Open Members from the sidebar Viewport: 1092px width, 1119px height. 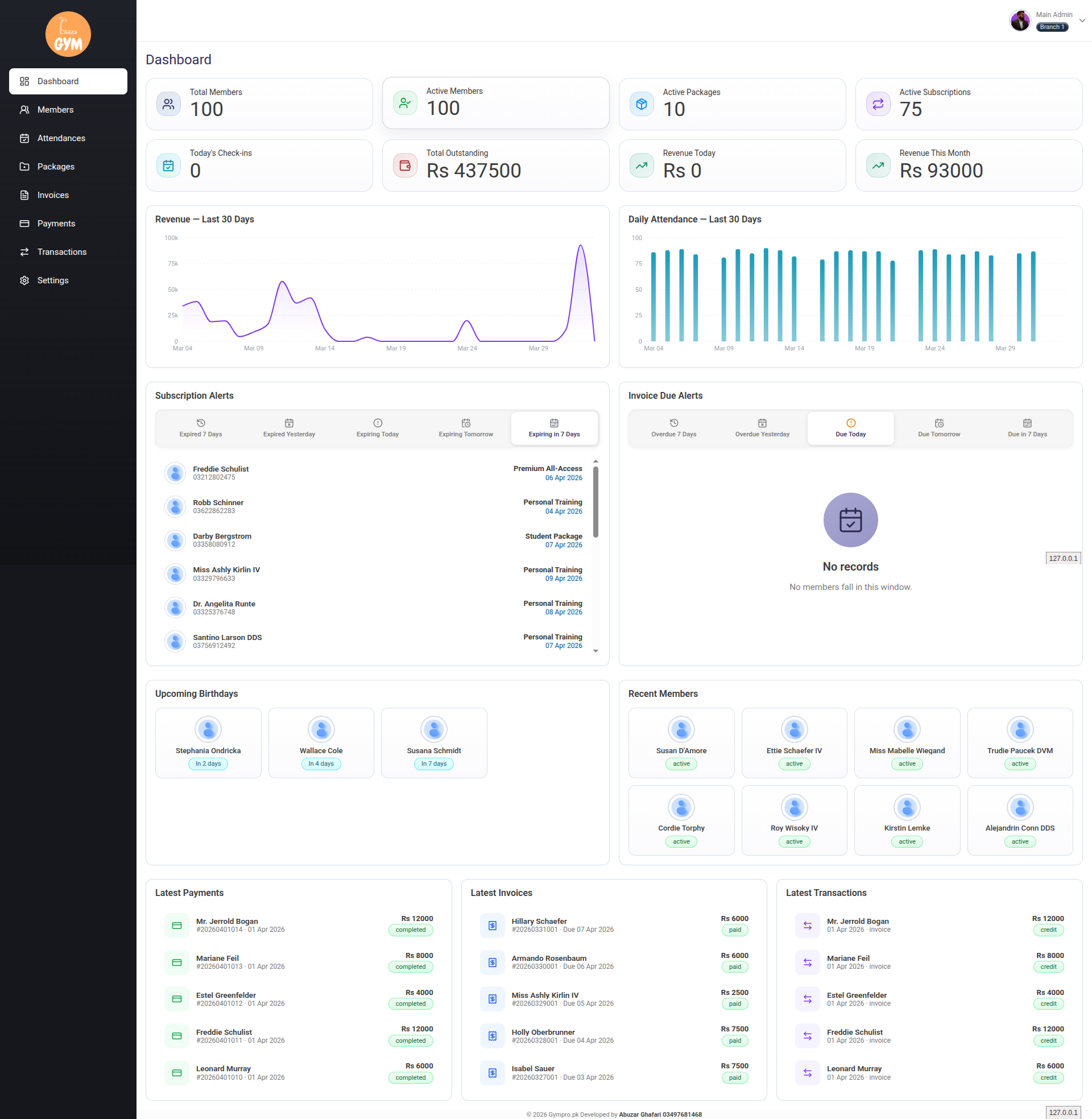[55, 110]
